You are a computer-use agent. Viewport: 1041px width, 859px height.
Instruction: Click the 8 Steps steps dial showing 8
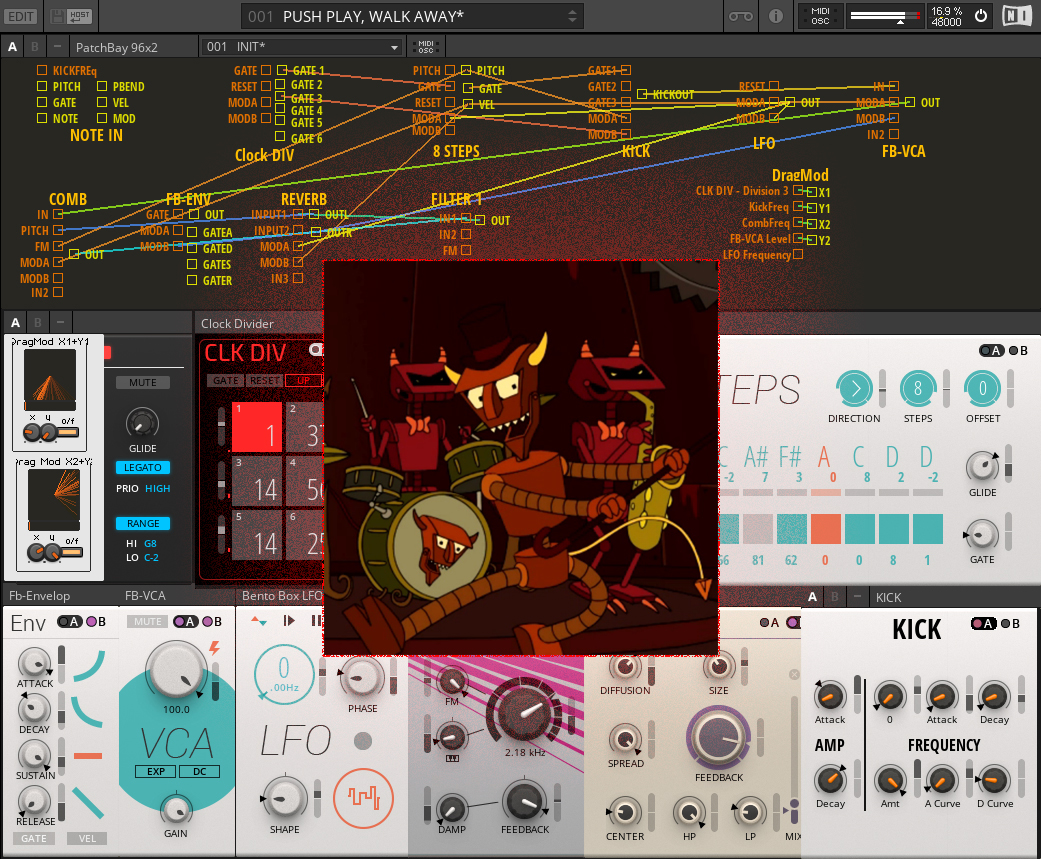pos(918,388)
